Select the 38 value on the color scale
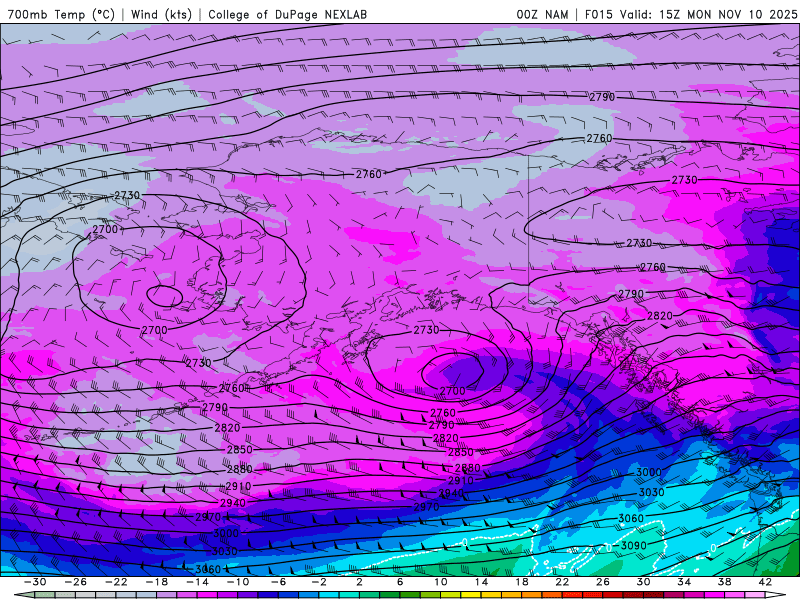The image size is (800, 600). point(724,582)
